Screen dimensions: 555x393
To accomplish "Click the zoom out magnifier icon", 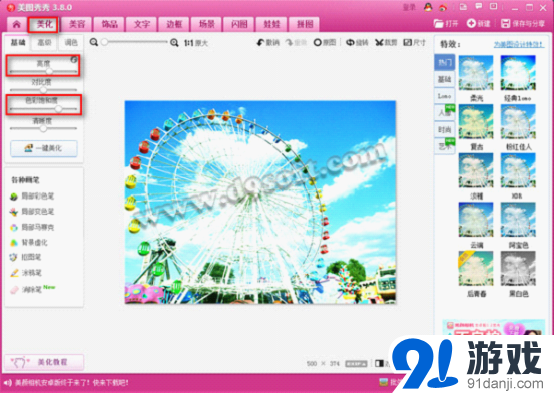I will (94, 42).
